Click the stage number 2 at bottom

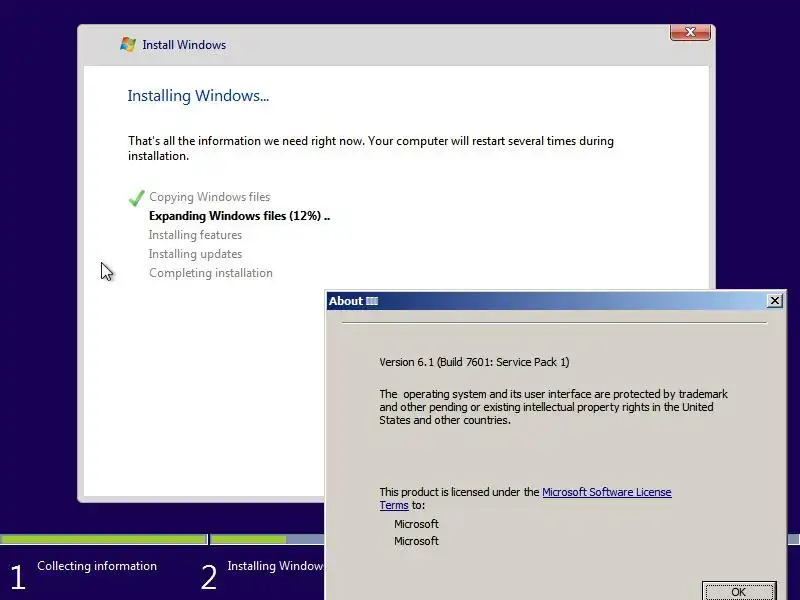(x=209, y=578)
